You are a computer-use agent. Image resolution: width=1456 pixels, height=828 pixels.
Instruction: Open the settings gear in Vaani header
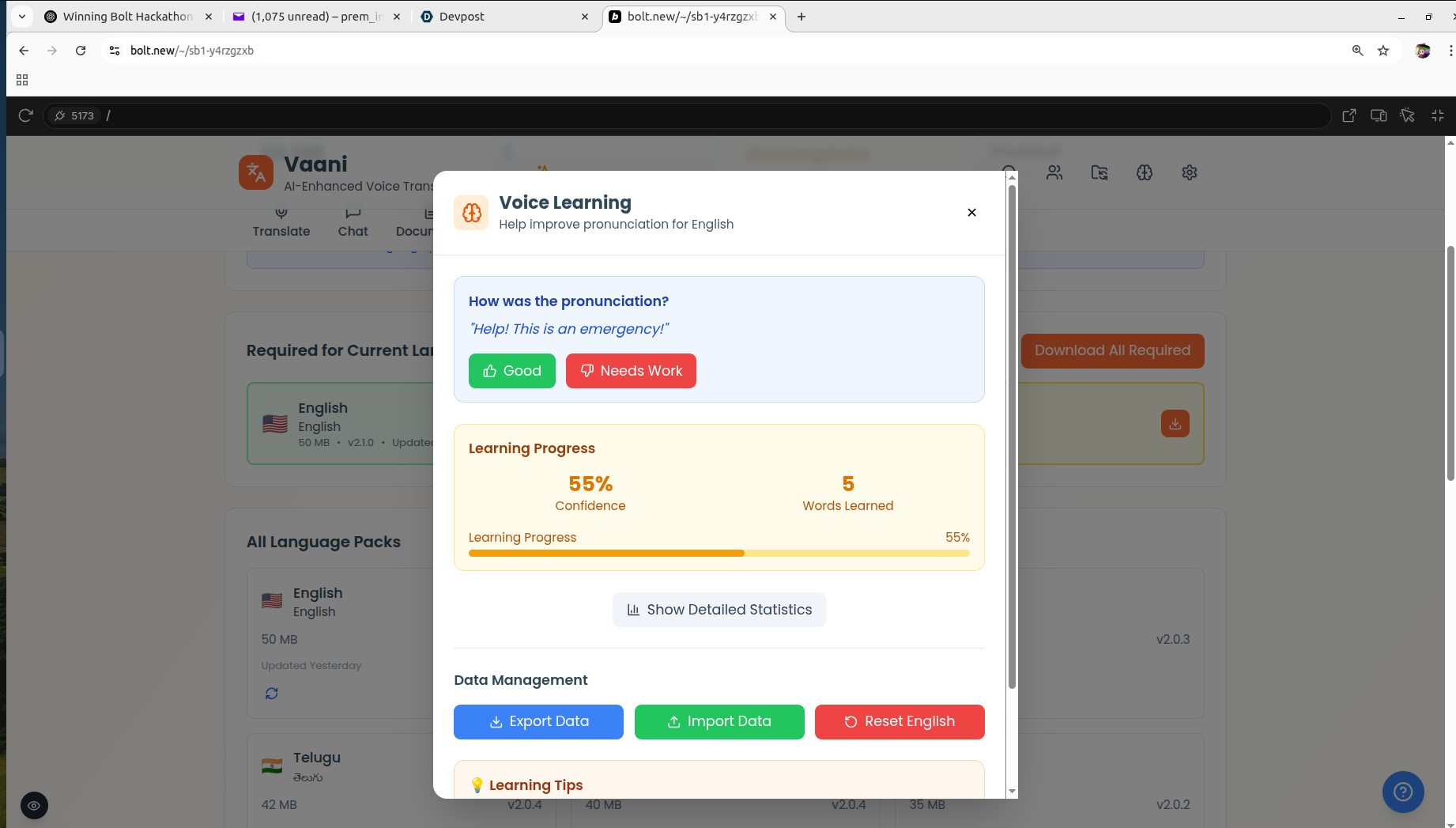[1190, 172]
